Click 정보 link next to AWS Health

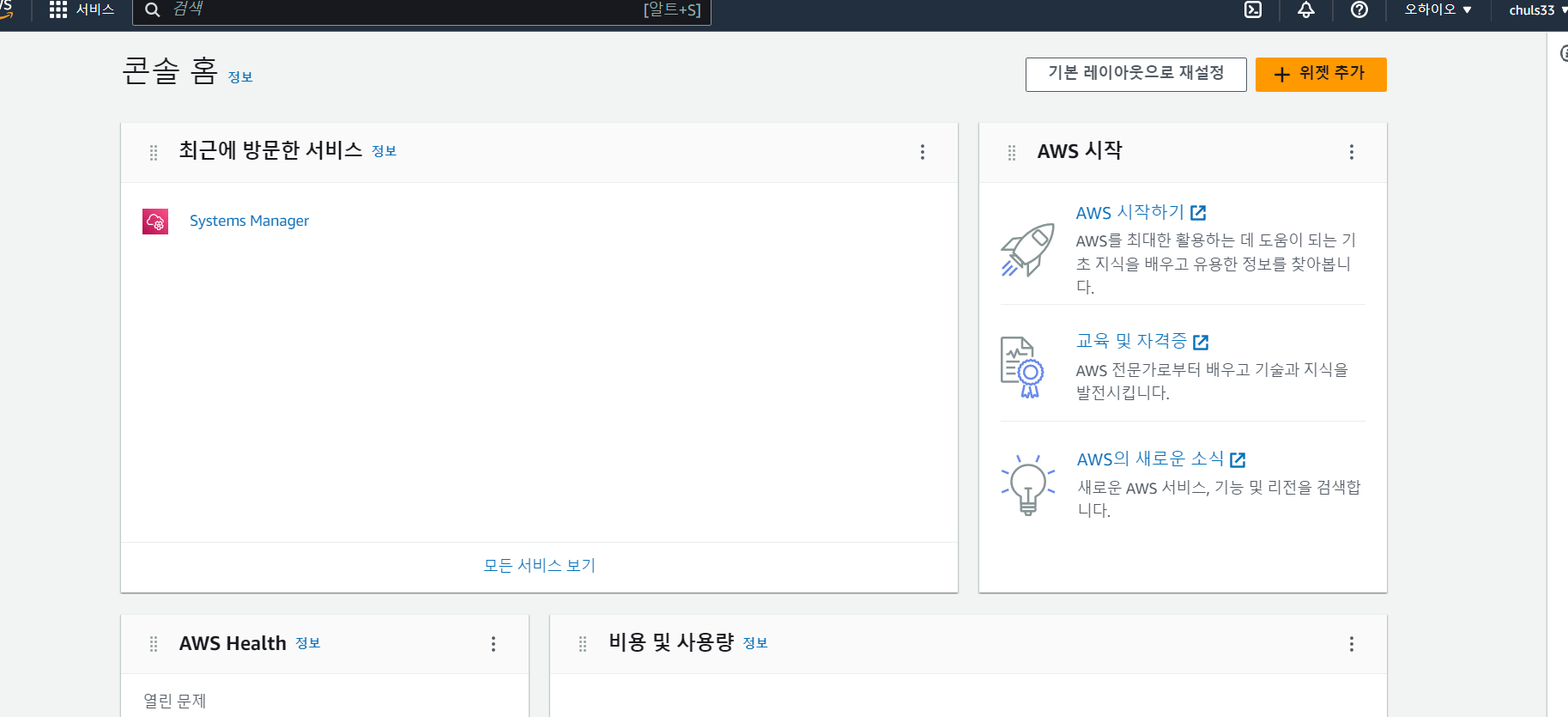pos(308,643)
